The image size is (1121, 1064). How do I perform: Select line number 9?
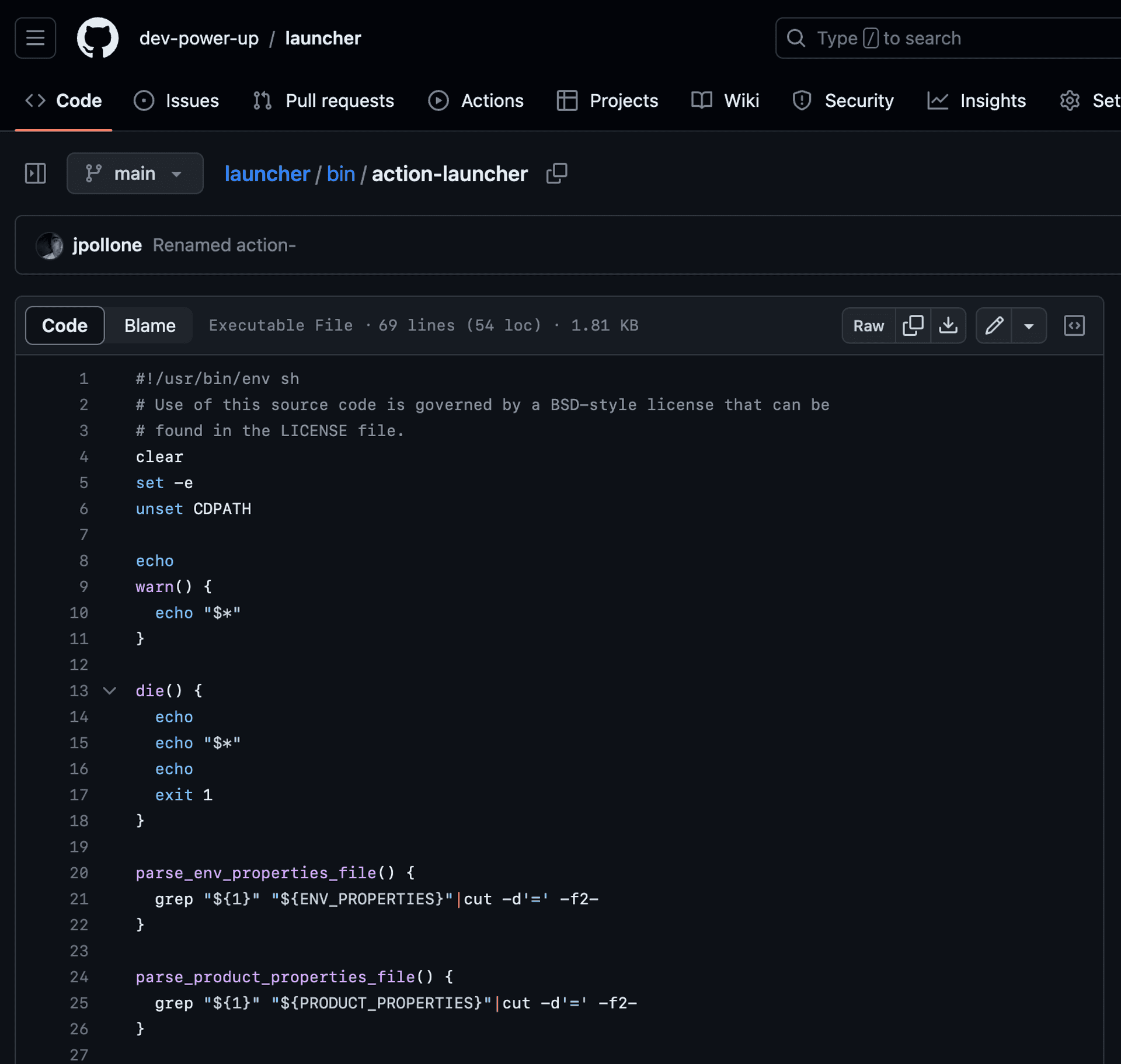pyautogui.click(x=83, y=587)
